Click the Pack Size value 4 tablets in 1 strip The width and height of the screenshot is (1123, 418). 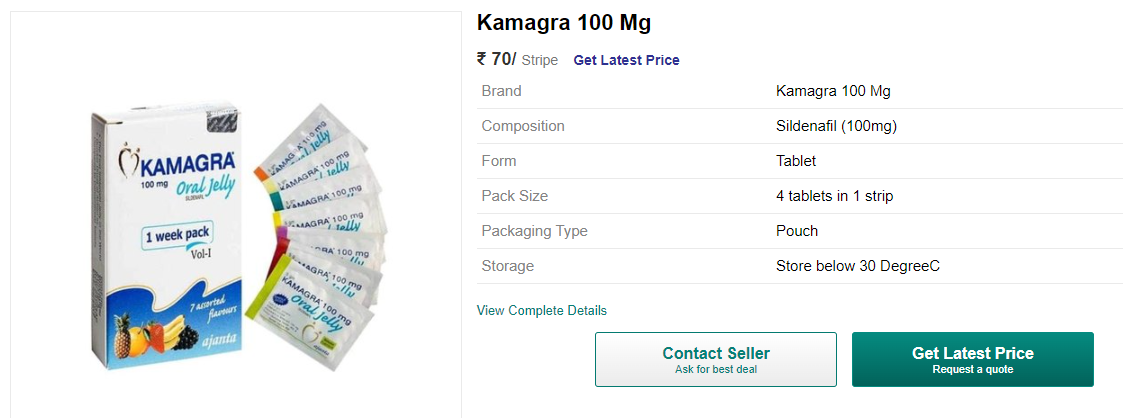point(834,196)
